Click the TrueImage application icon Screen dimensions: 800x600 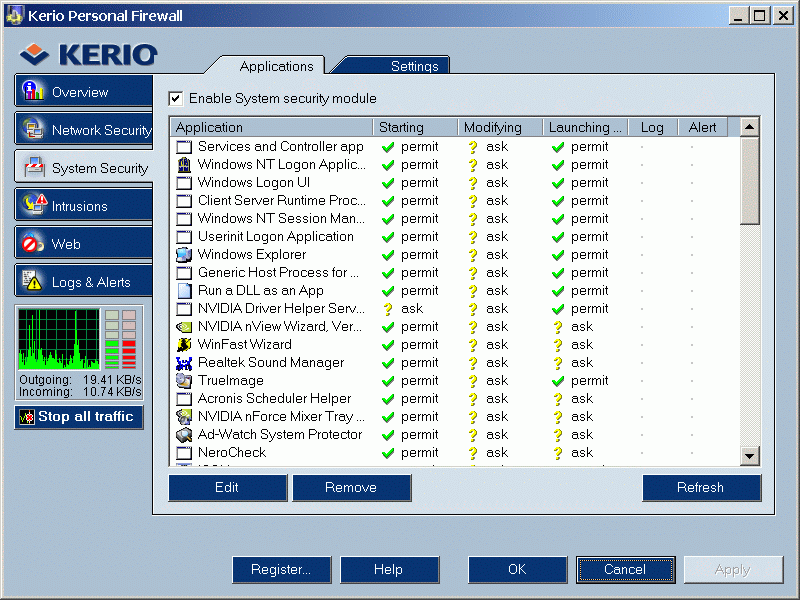click(x=184, y=381)
